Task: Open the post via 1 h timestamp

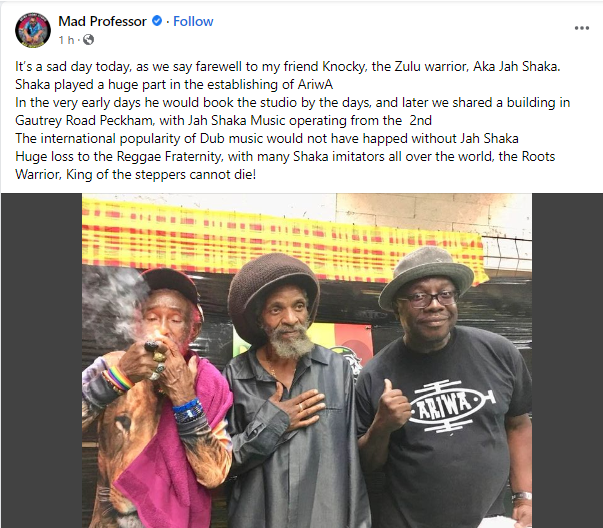Action: 66,40
